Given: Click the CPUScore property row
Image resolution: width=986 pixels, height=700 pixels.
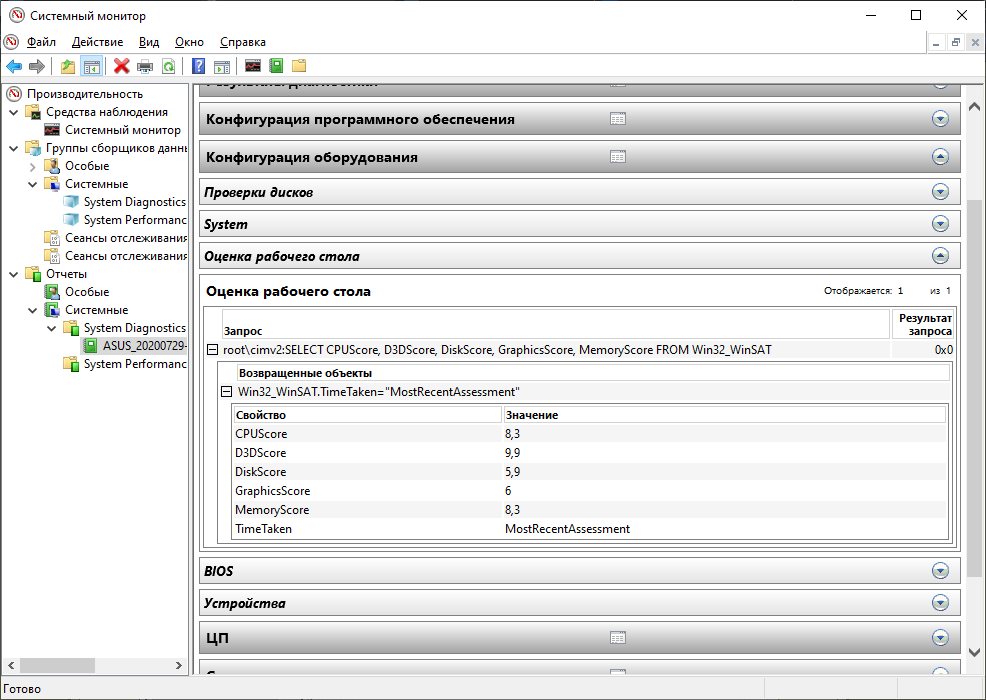Looking at the screenshot, I should [x=590, y=434].
